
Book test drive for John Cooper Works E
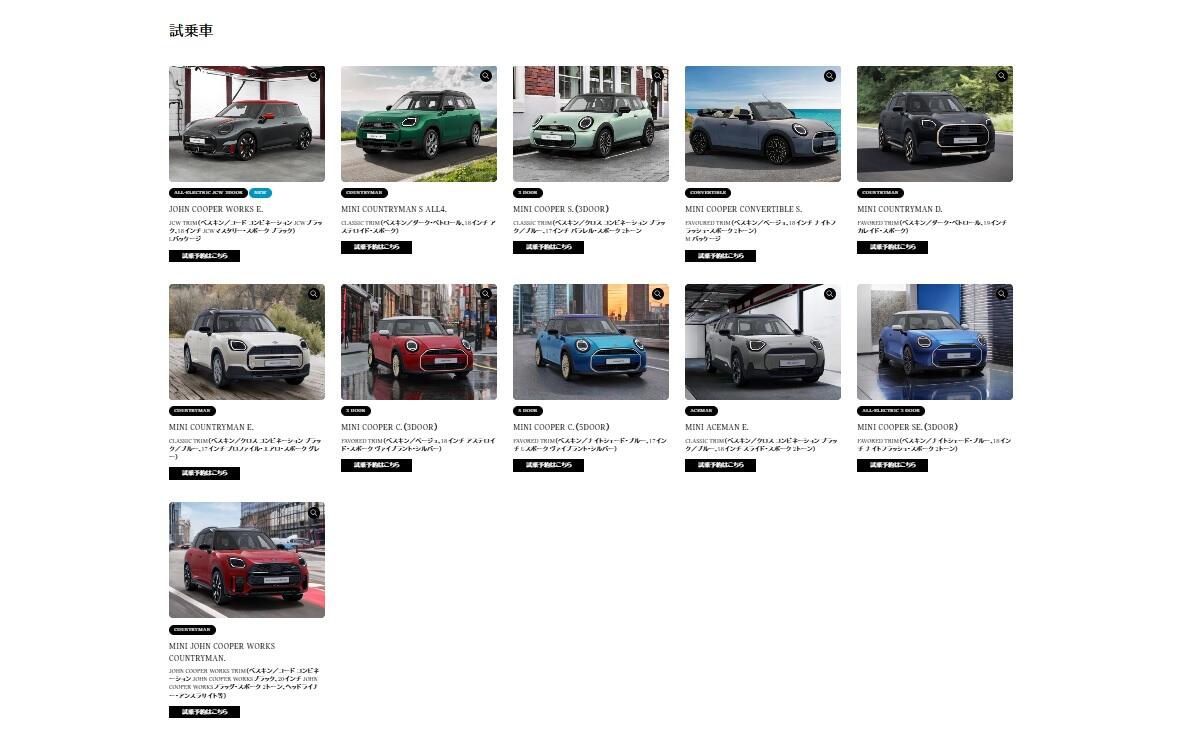(x=204, y=256)
